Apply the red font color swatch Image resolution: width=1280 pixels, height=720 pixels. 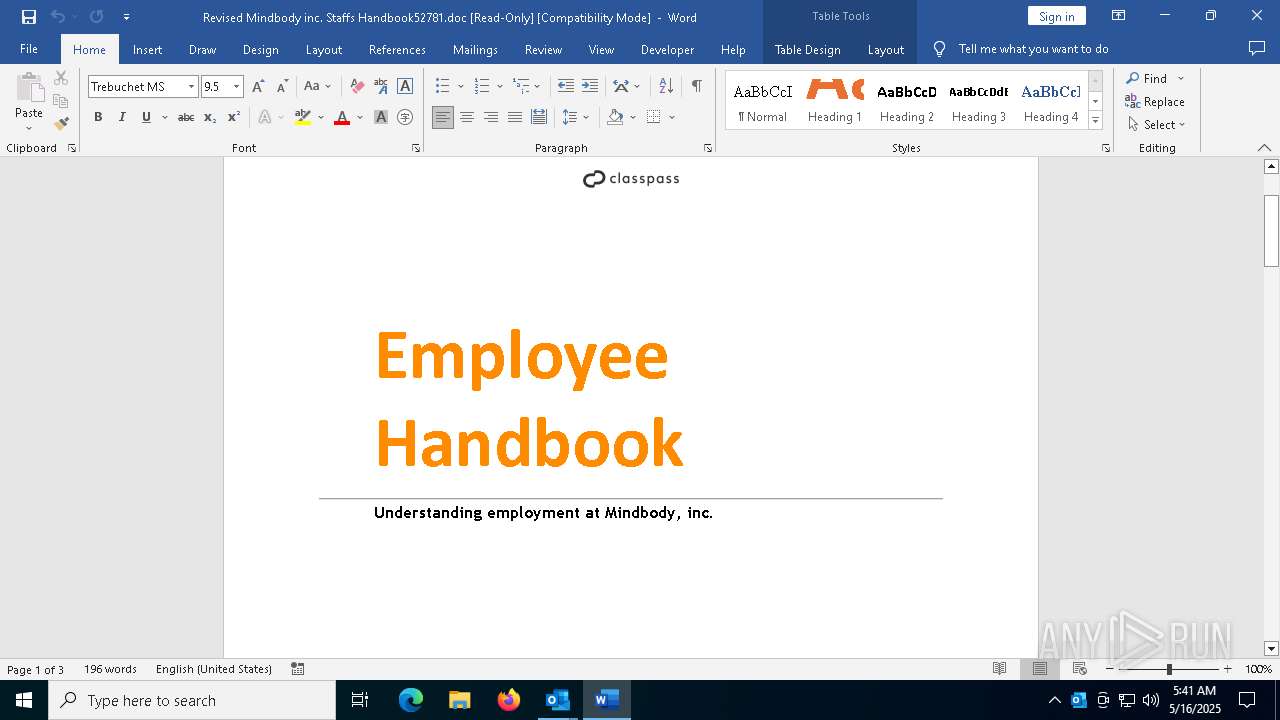(342, 117)
